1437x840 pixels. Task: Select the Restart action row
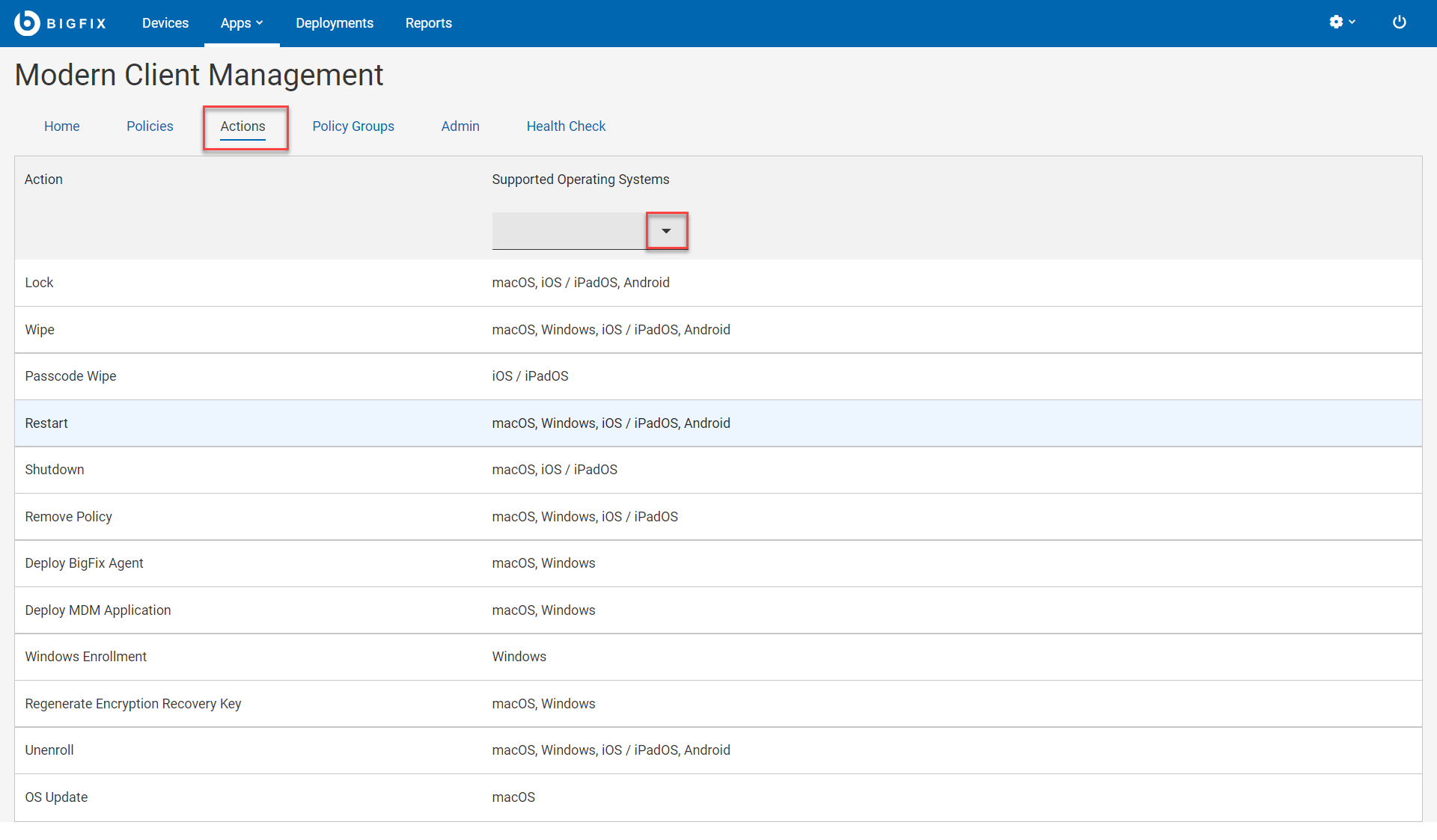(46, 423)
